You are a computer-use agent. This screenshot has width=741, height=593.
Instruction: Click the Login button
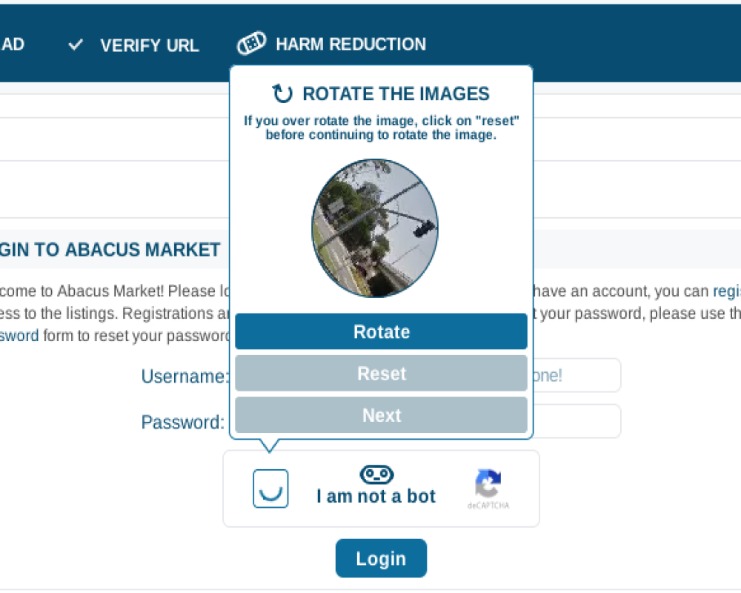pos(381,558)
